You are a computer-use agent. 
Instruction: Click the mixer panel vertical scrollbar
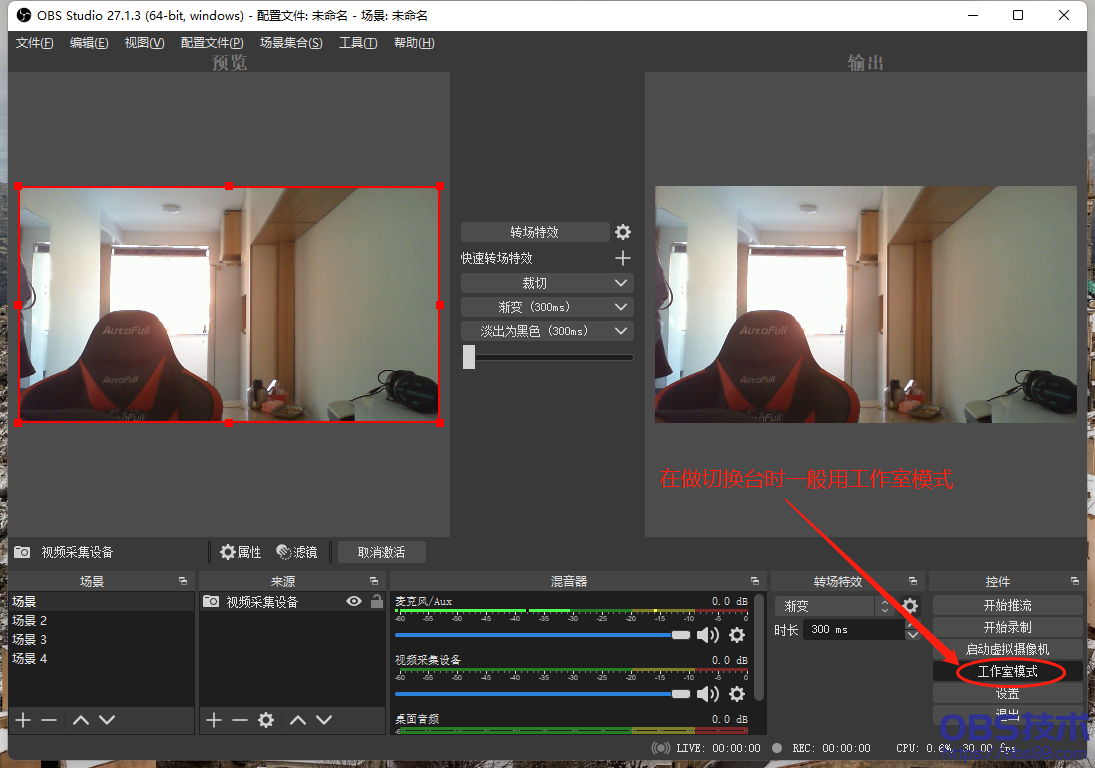759,646
